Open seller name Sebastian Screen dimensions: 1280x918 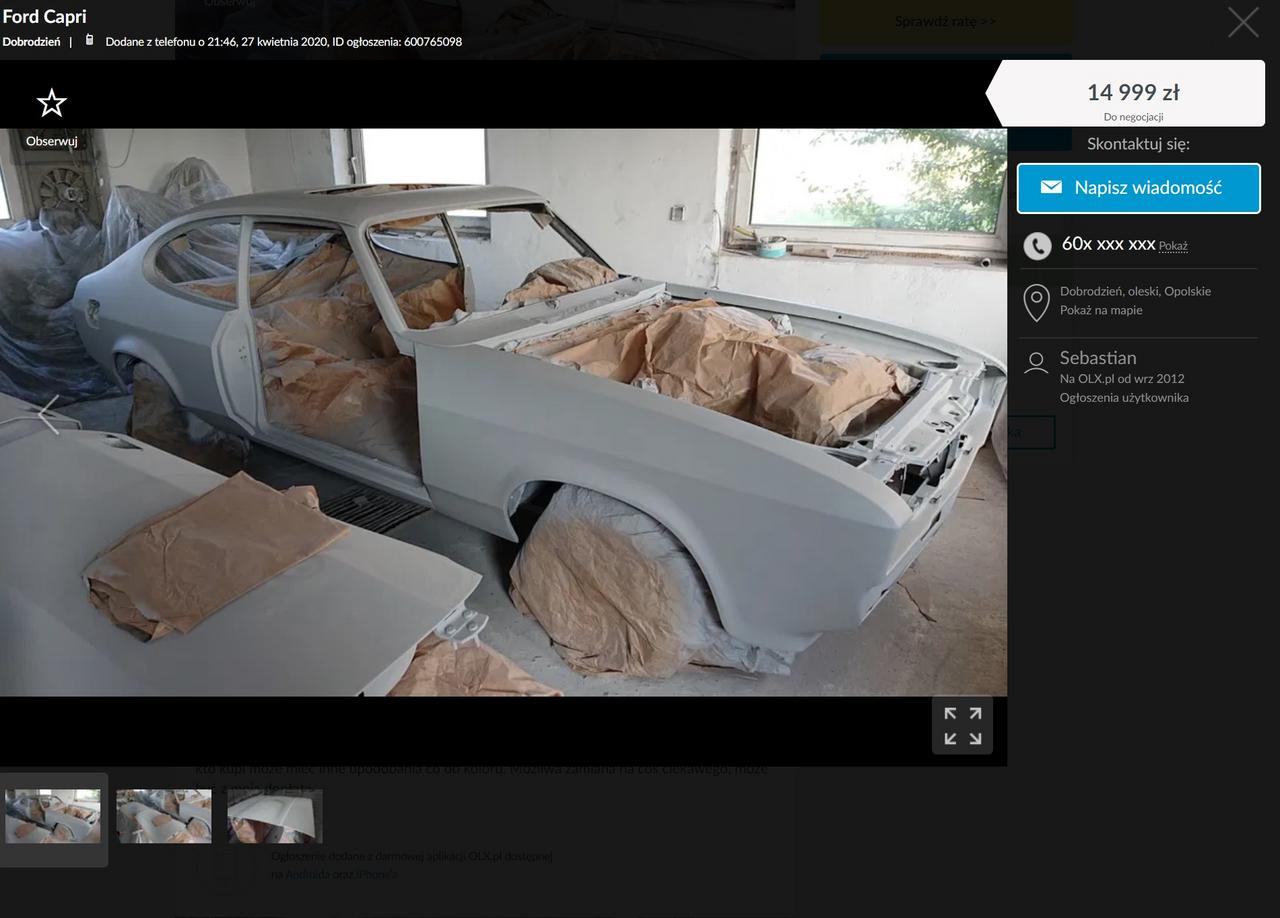[x=1098, y=357]
